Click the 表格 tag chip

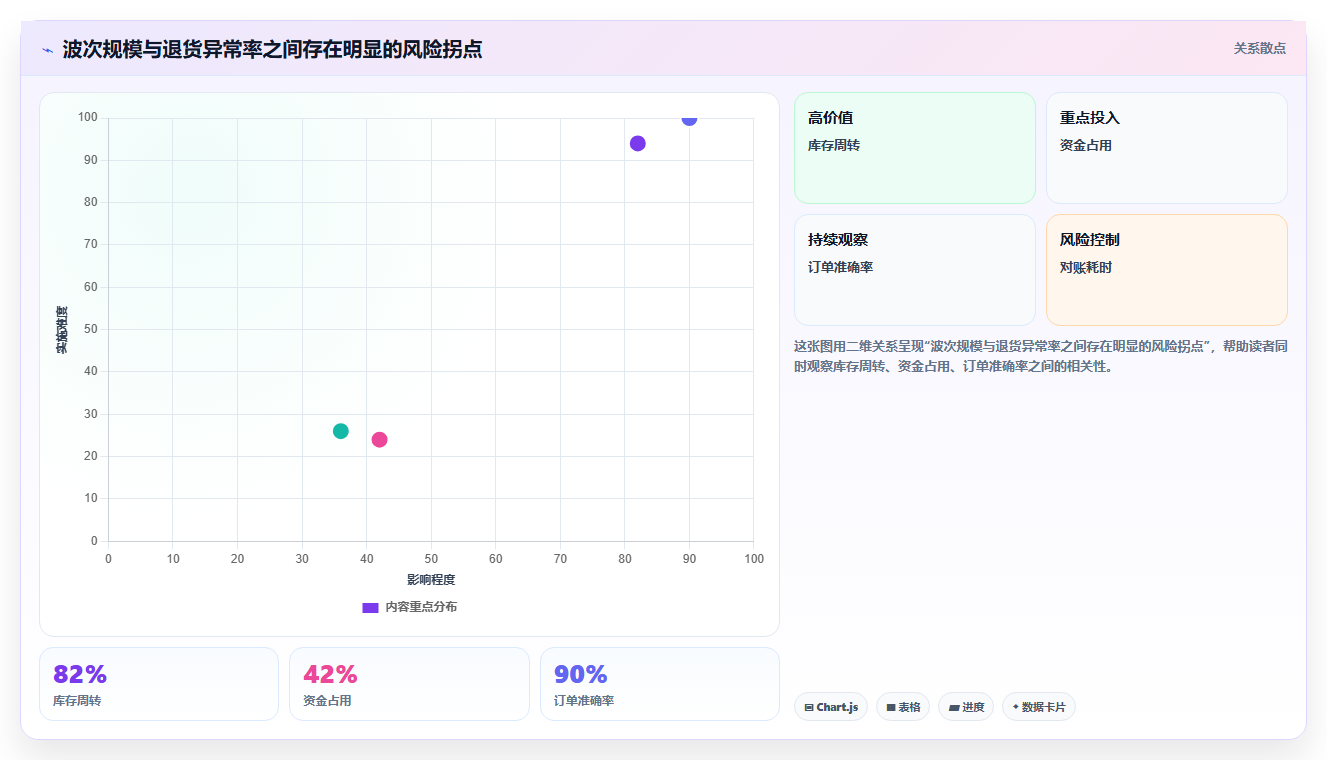pos(903,707)
